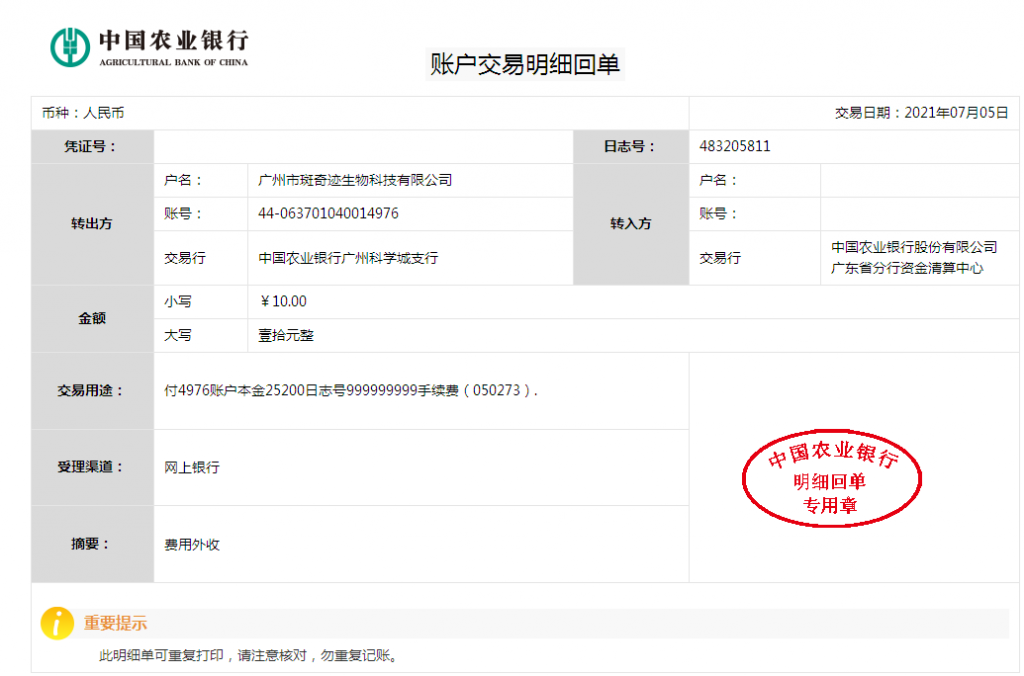Click the Agricultural Bank of China logo
This screenshot has width=1024, height=676.
pos(149,47)
